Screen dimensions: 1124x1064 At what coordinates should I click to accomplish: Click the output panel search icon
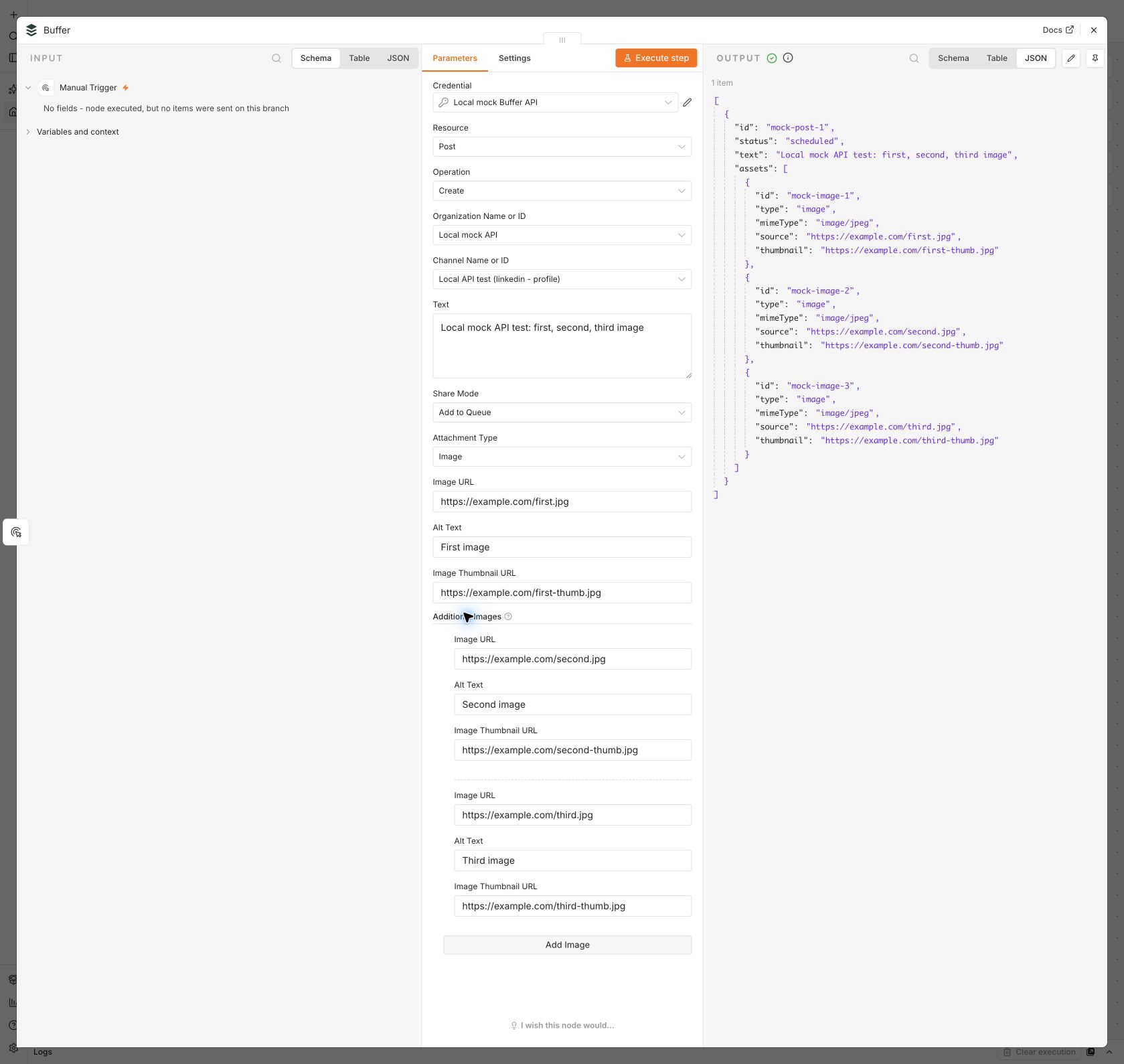(914, 58)
